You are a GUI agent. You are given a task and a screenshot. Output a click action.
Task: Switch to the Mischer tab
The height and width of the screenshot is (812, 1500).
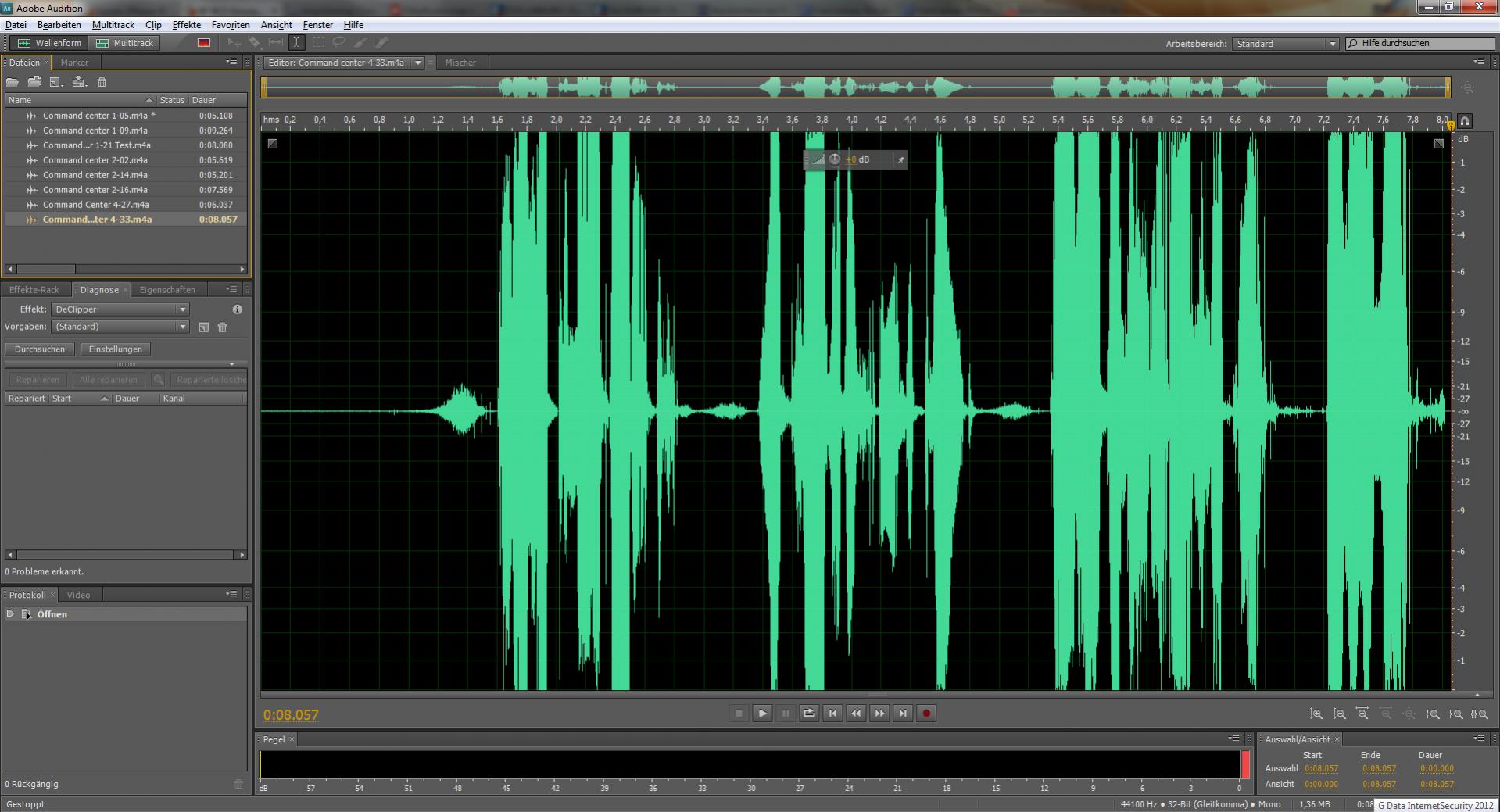tap(460, 63)
